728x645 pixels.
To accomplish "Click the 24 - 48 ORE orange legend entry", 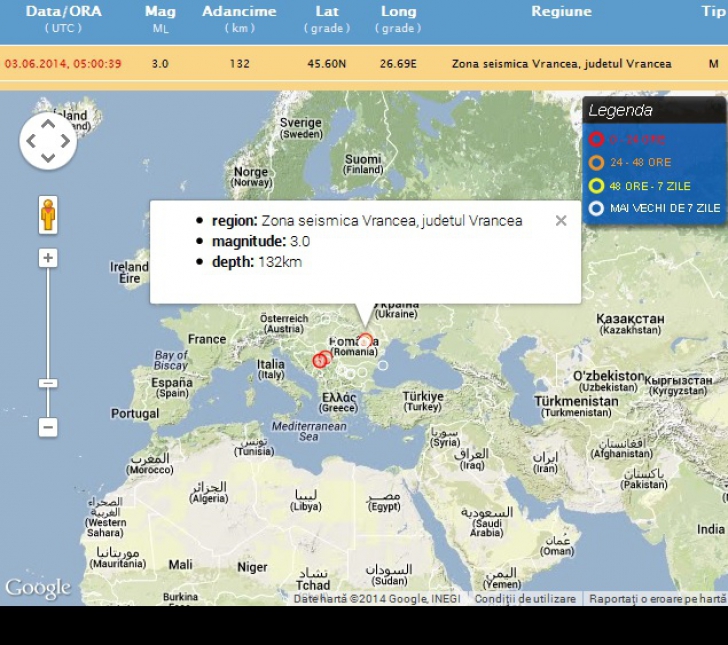I will pyautogui.click(x=639, y=162).
